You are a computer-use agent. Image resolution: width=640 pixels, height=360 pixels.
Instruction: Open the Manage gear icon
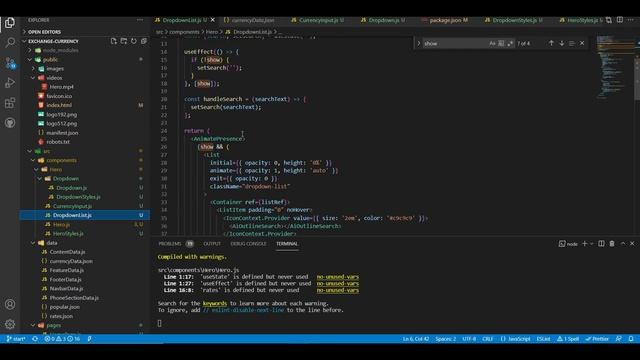10,324
